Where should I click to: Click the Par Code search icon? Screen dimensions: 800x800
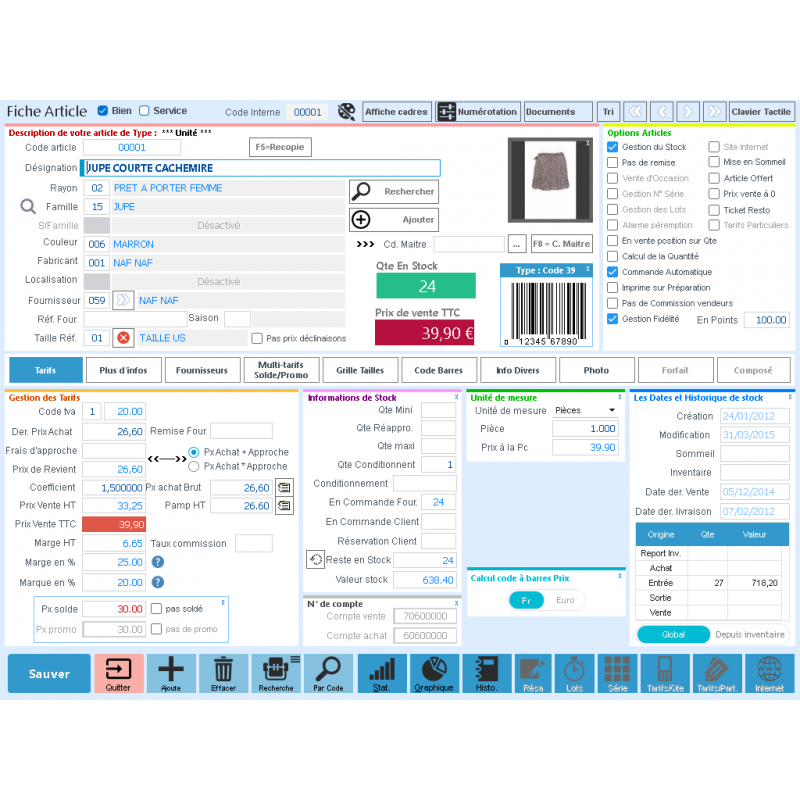tap(328, 672)
